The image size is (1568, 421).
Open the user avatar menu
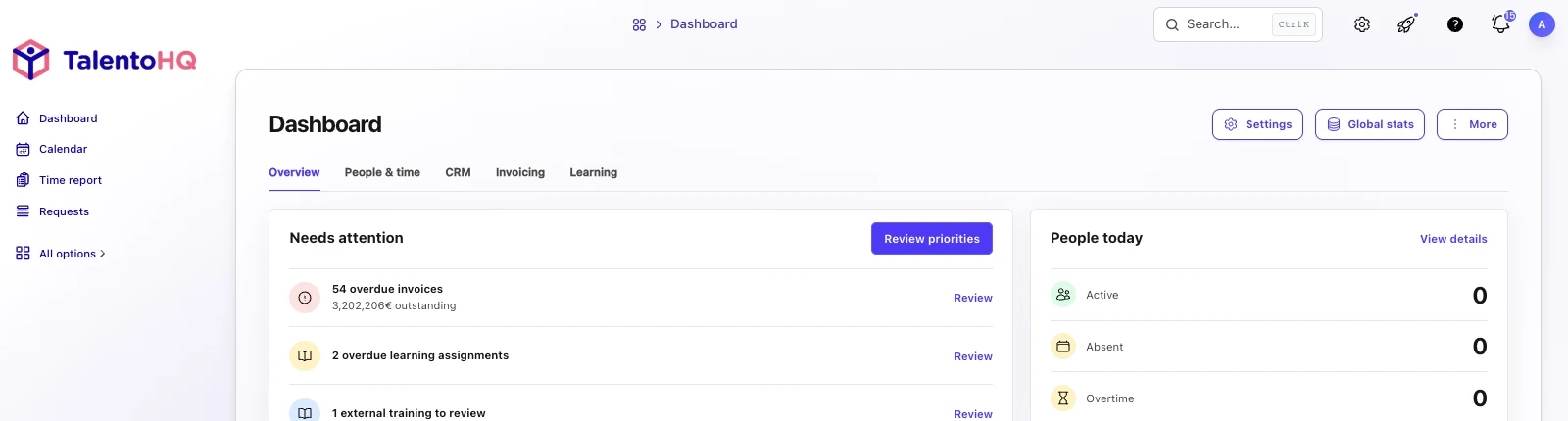1542,24
